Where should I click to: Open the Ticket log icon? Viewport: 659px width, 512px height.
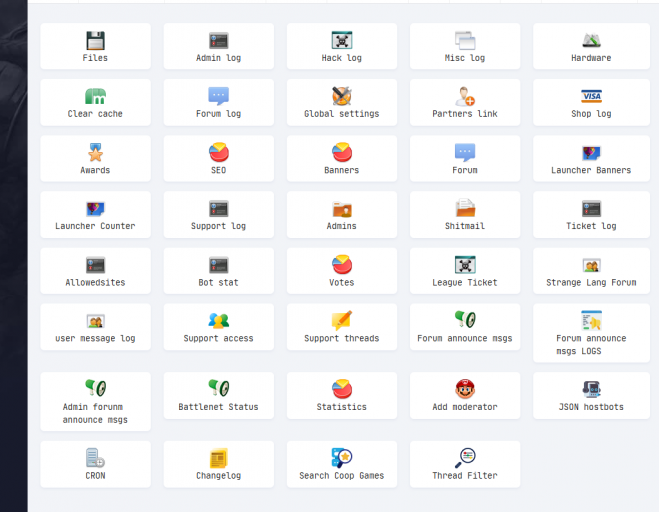point(591,209)
